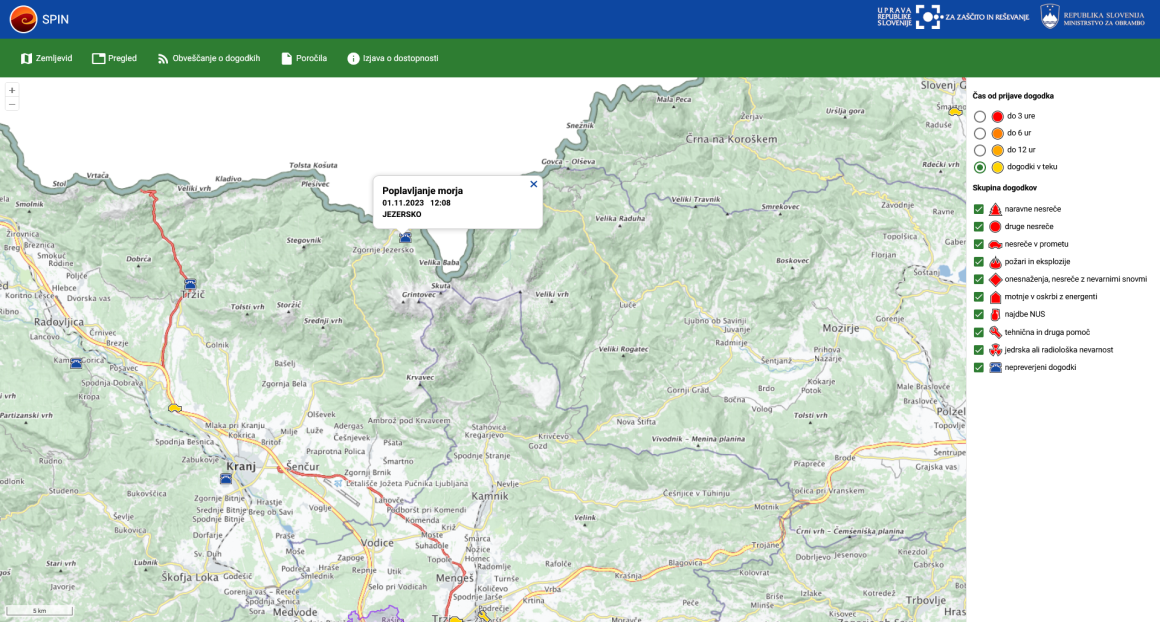This screenshot has width=1160, height=622.
Task: Click the 'Kamnik' town label on map
Action: click(x=490, y=496)
